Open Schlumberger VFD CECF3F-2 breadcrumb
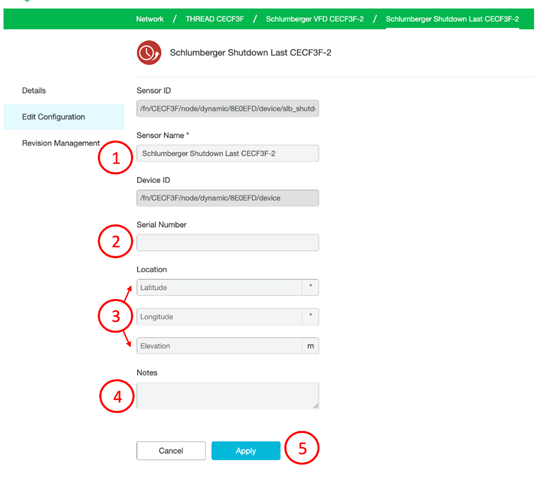Viewport: 552px width, 480px height. 315,19
